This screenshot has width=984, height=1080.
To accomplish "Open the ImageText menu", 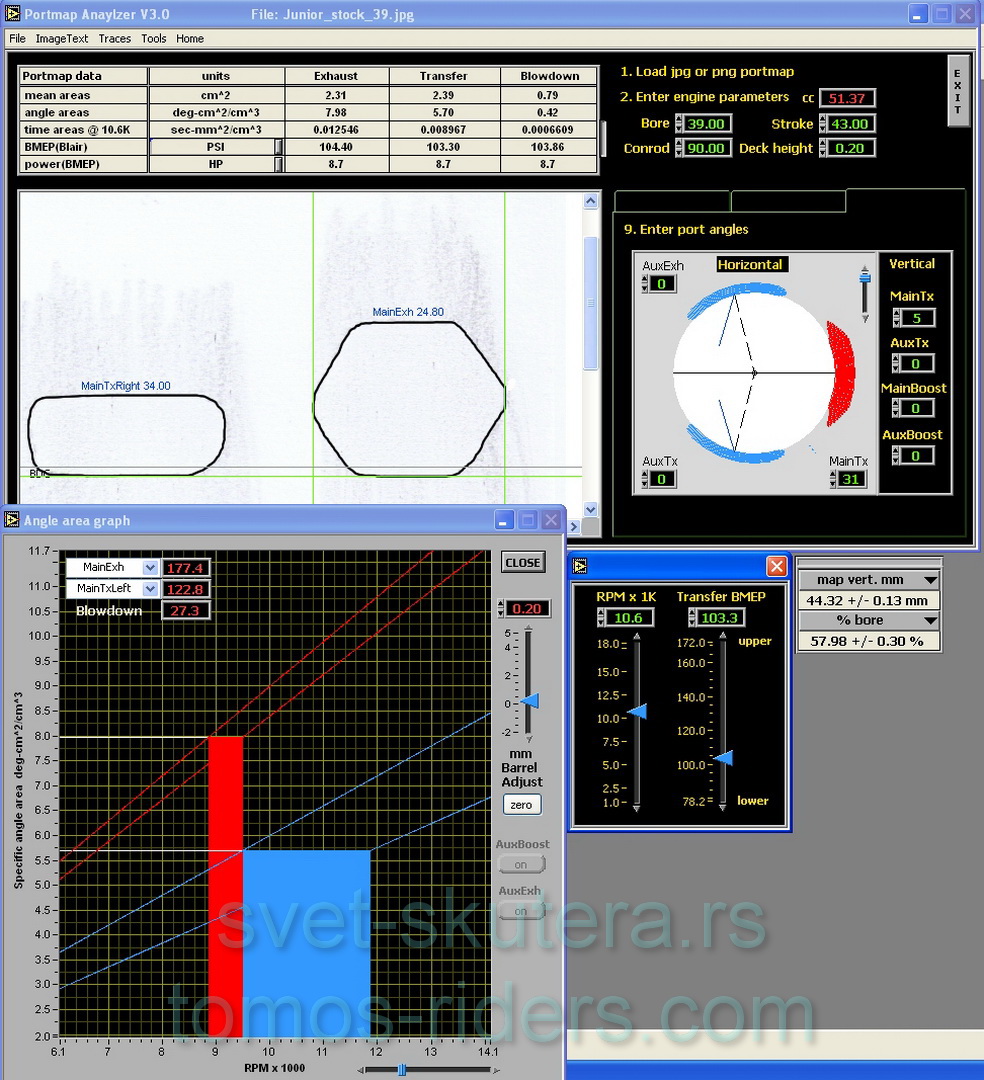I will pos(62,39).
